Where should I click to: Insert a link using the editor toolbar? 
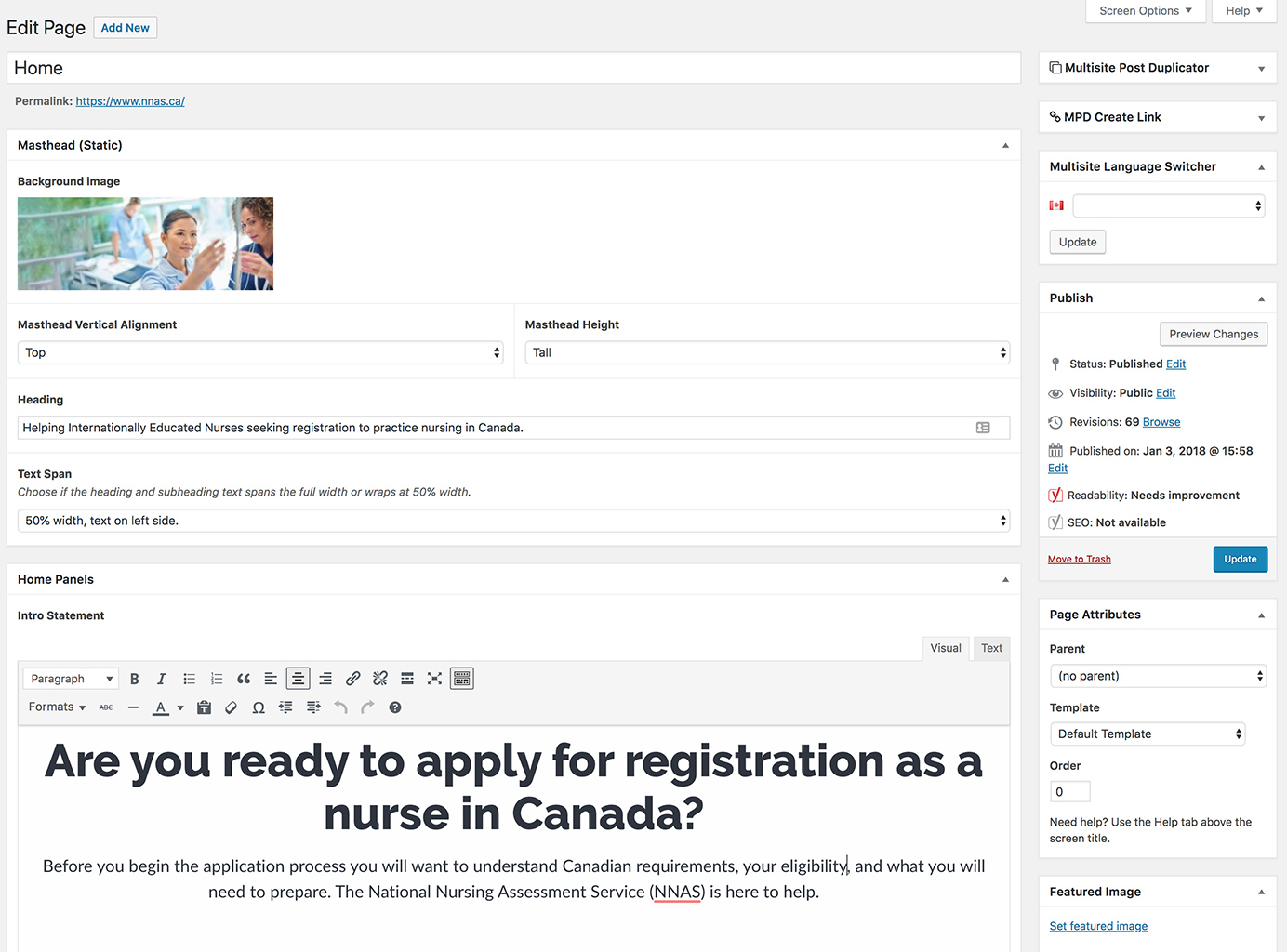pos(352,678)
